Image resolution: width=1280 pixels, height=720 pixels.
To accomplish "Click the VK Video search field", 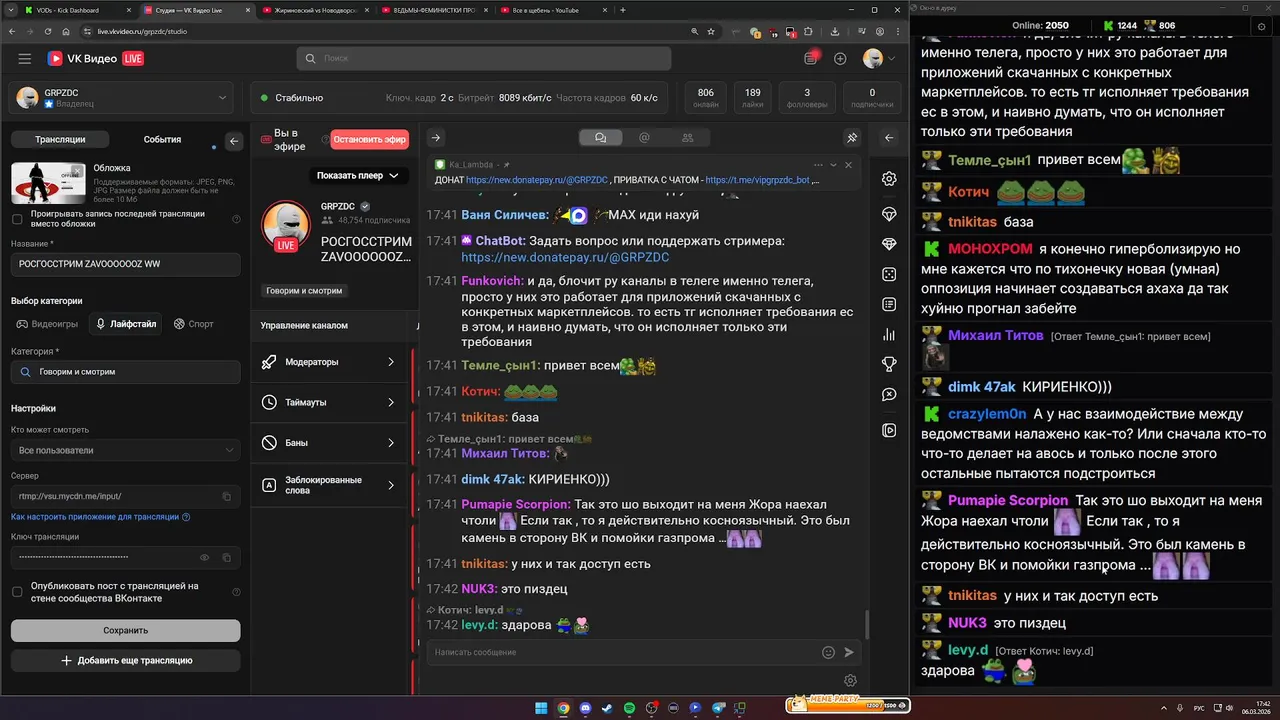I will click(483, 59).
